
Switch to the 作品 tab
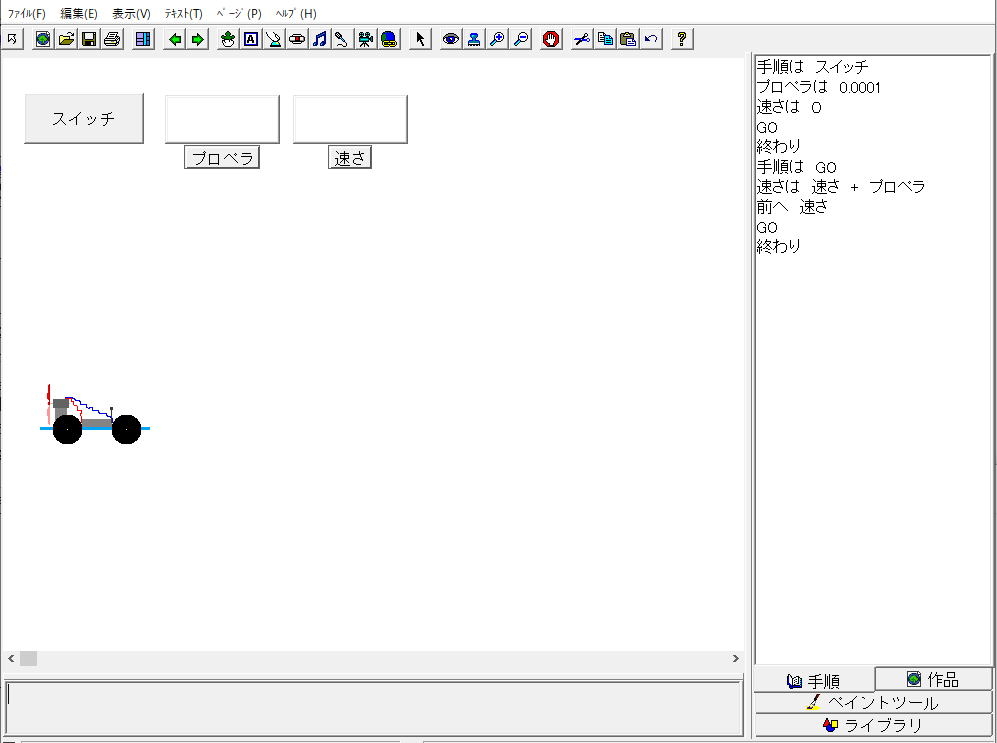(933, 679)
